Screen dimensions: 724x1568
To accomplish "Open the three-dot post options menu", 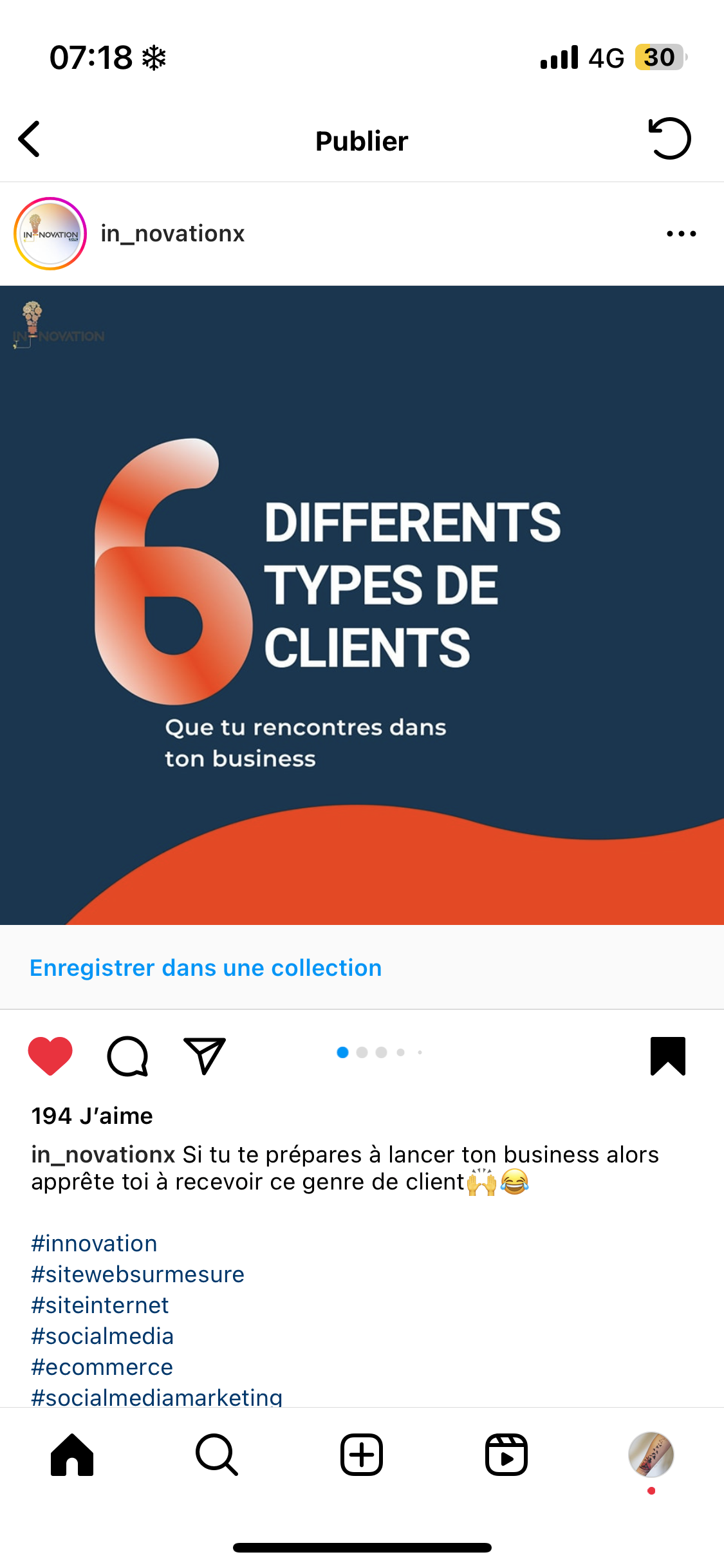I will pyautogui.click(x=682, y=234).
